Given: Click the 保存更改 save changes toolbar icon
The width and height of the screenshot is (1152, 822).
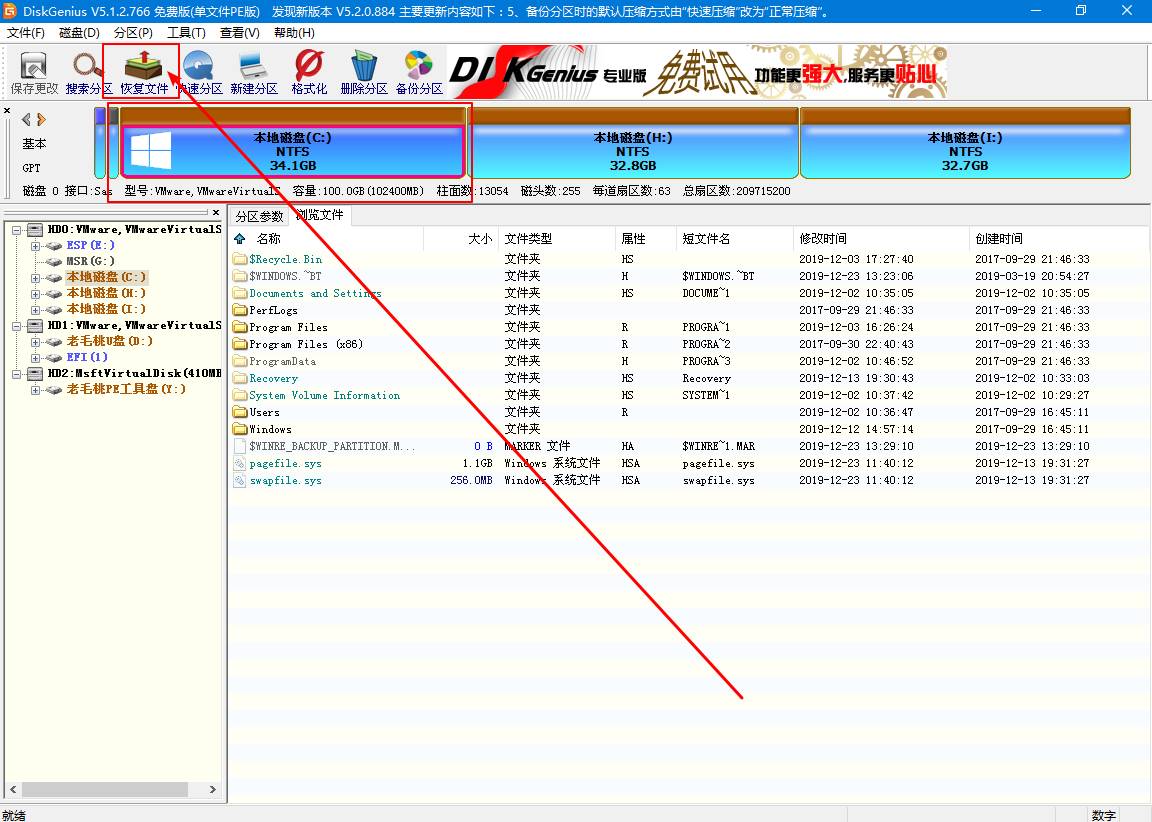Looking at the screenshot, I should (34, 72).
